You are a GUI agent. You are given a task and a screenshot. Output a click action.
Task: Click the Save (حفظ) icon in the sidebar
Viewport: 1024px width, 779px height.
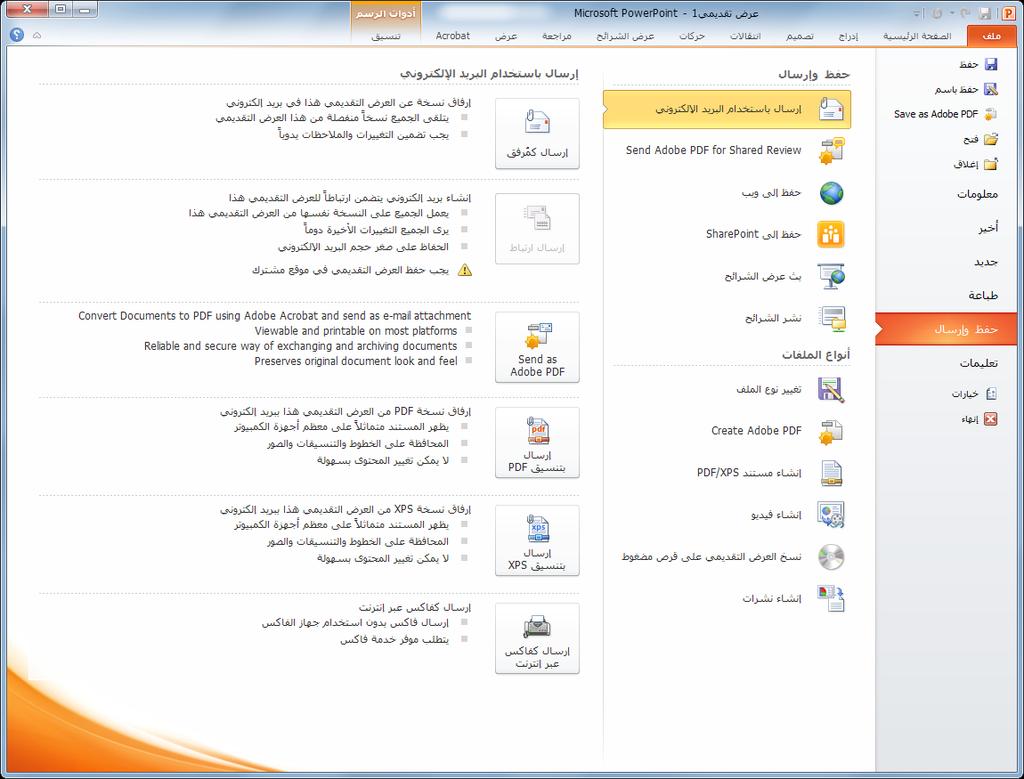[x=991, y=64]
